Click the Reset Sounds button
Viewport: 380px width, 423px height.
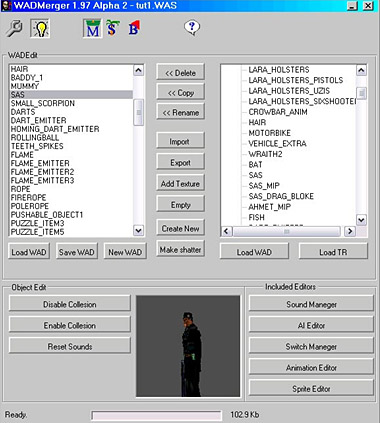pos(70,346)
